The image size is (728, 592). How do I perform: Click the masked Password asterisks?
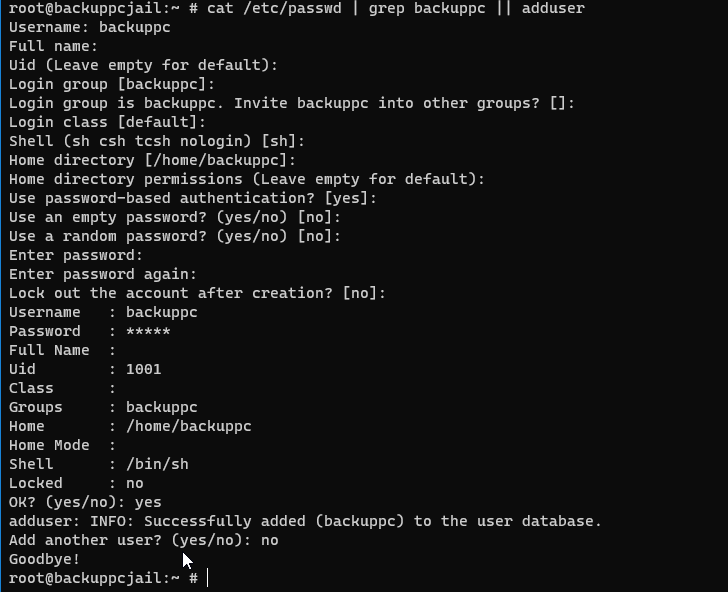pos(148,332)
